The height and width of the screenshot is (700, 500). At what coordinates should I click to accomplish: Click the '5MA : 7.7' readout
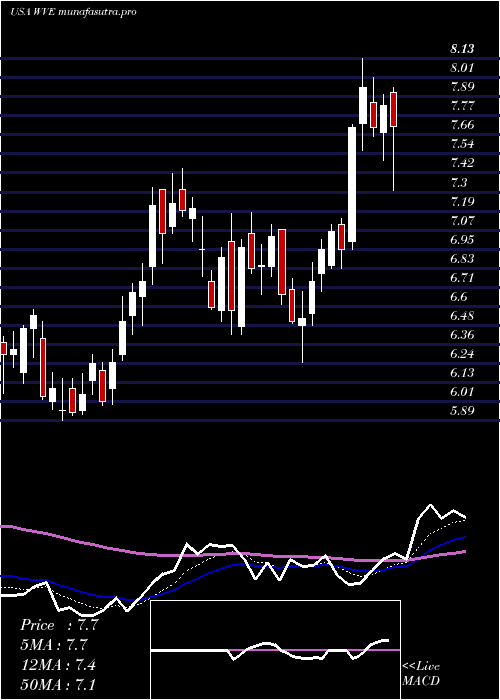pyautogui.click(x=54, y=645)
